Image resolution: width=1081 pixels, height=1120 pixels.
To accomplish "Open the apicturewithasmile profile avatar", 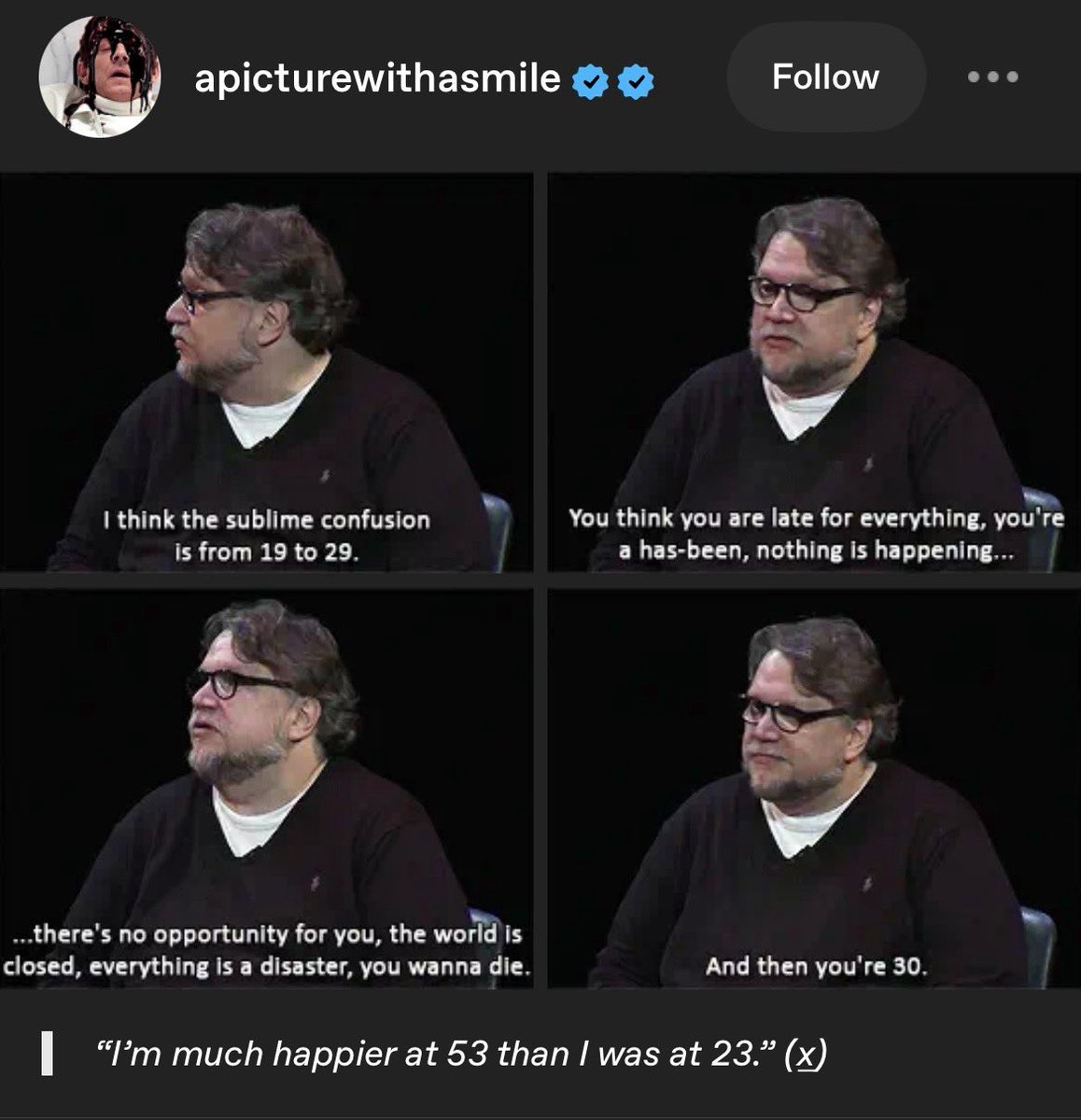I will pyautogui.click(x=99, y=77).
